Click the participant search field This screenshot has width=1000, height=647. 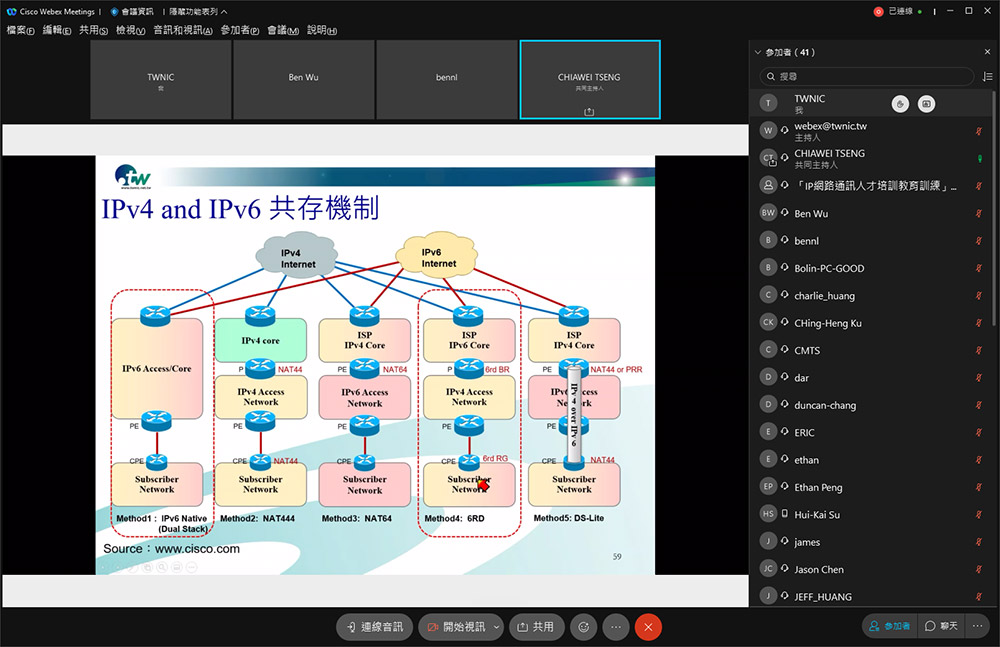pyautogui.click(x=865, y=76)
